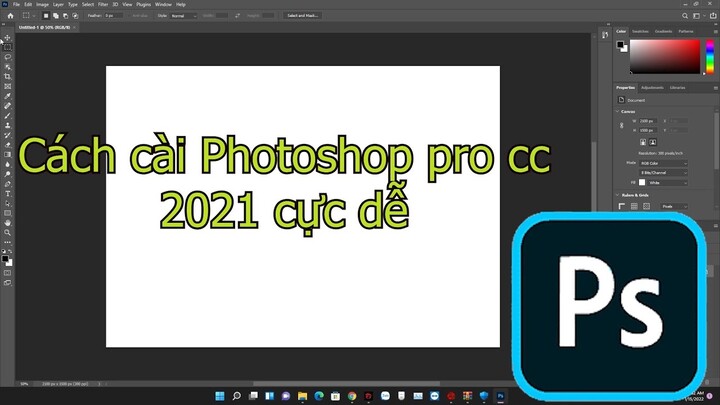This screenshot has height=405, width=720.
Task: Select the Rectangular Marquee tool in the toolbox
Action: pyautogui.click(x=7, y=47)
